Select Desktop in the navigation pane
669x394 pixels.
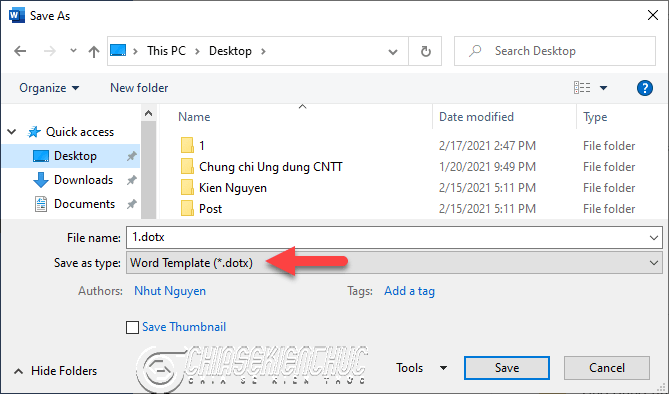pos(71,156)
